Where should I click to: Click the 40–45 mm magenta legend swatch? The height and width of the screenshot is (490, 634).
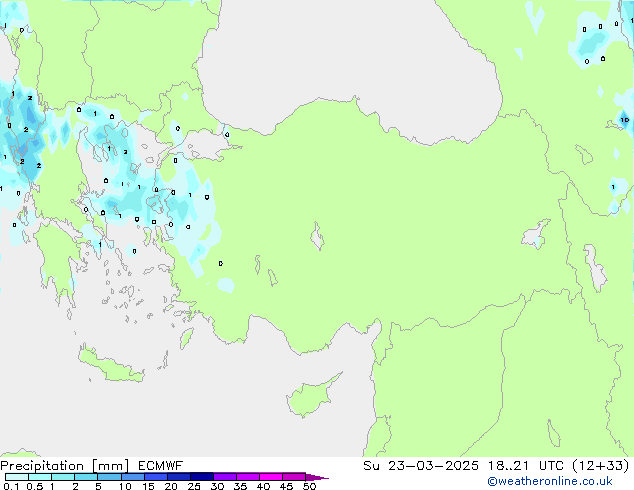pos(271,477)
